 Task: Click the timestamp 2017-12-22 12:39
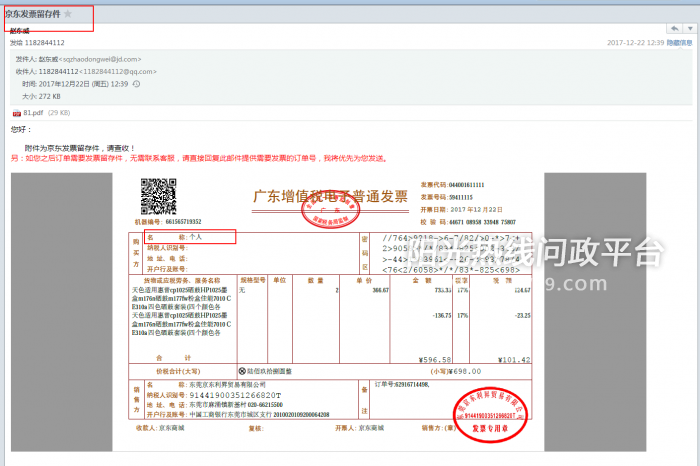pyautogui.click(x=636, y=43)
